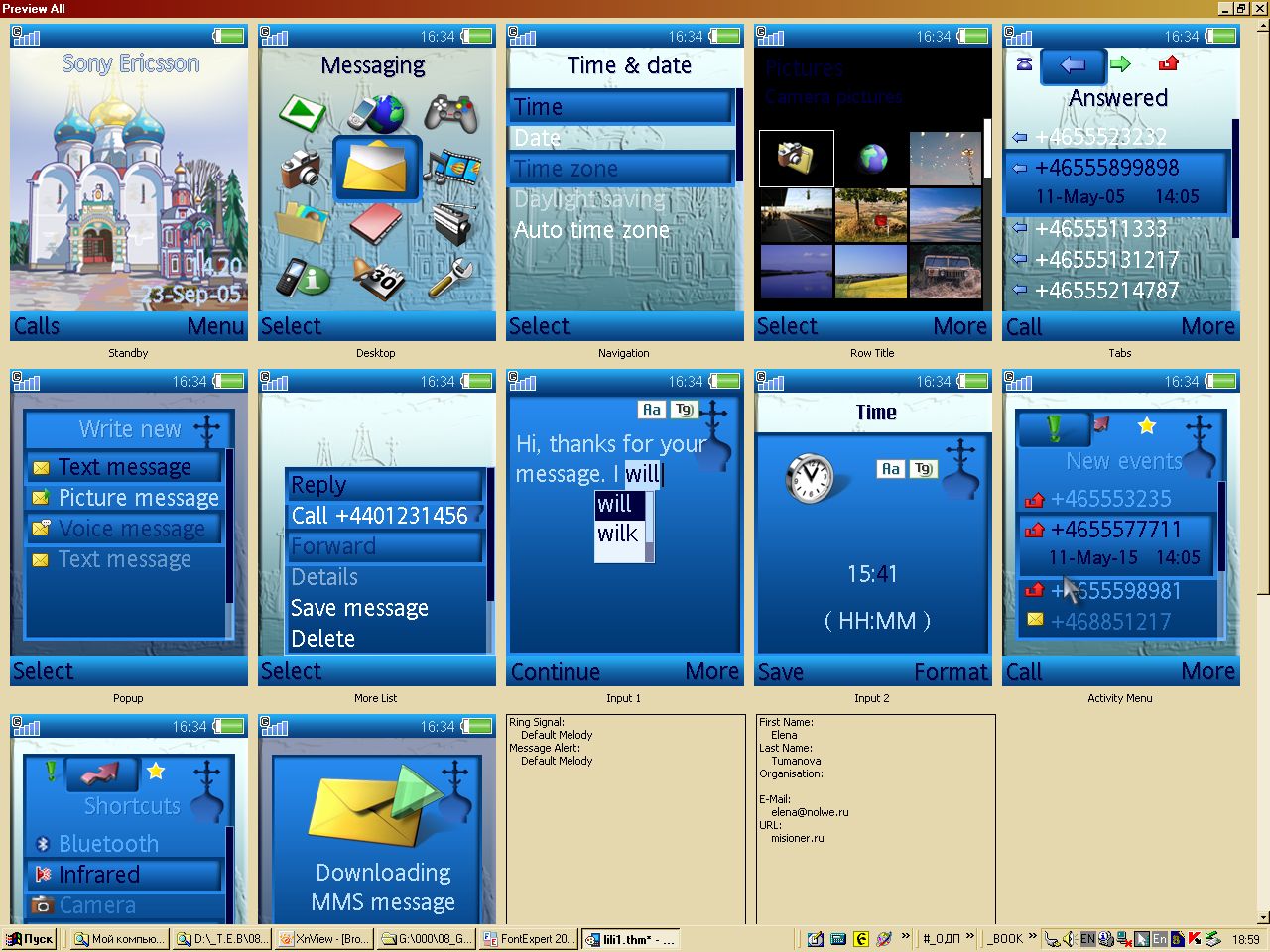
Task: Click the yellow star tab in Activity Menu
Action: pyautogui.click(x=1147, y=426)
